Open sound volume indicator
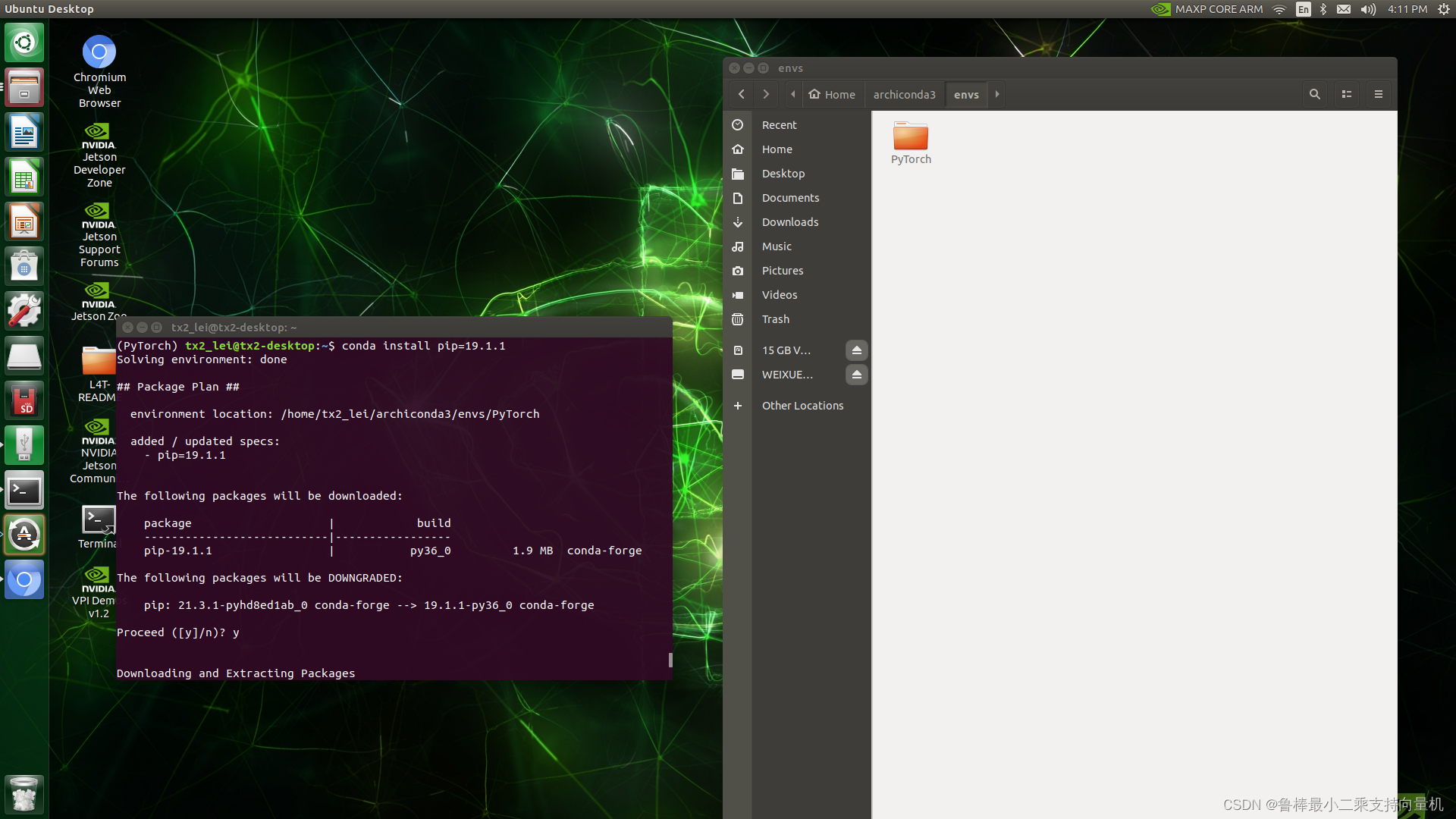1456x819 pixels. pyautogui.click(x=1368, y=9)
